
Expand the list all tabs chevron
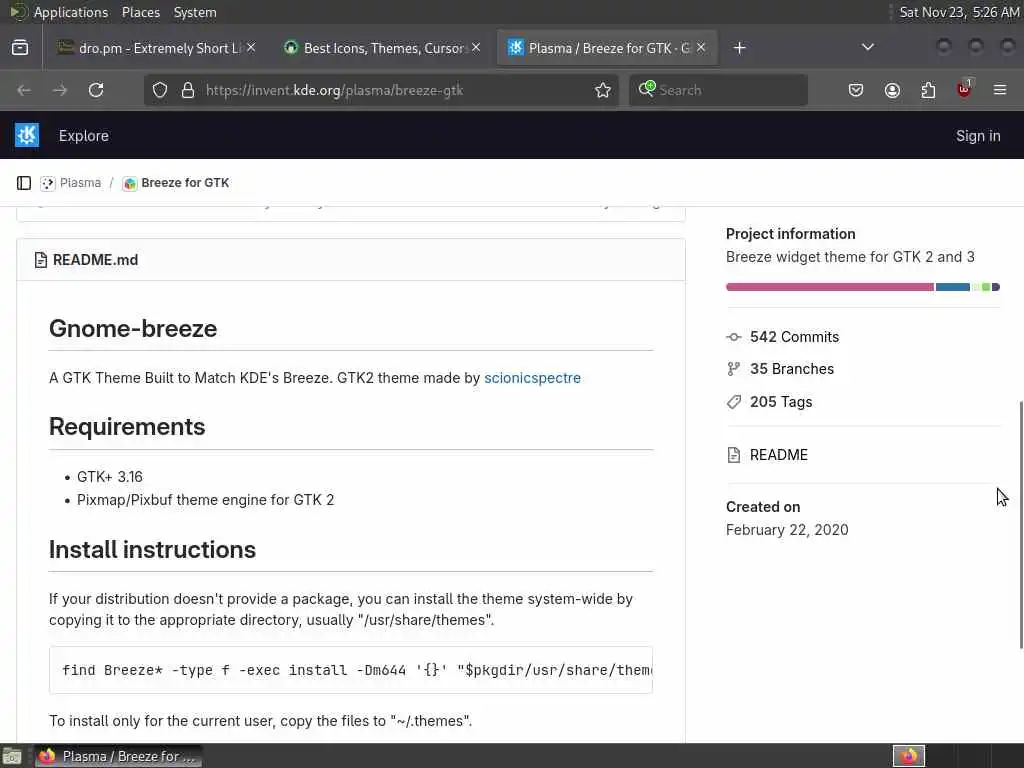click(x=867, y=47)
